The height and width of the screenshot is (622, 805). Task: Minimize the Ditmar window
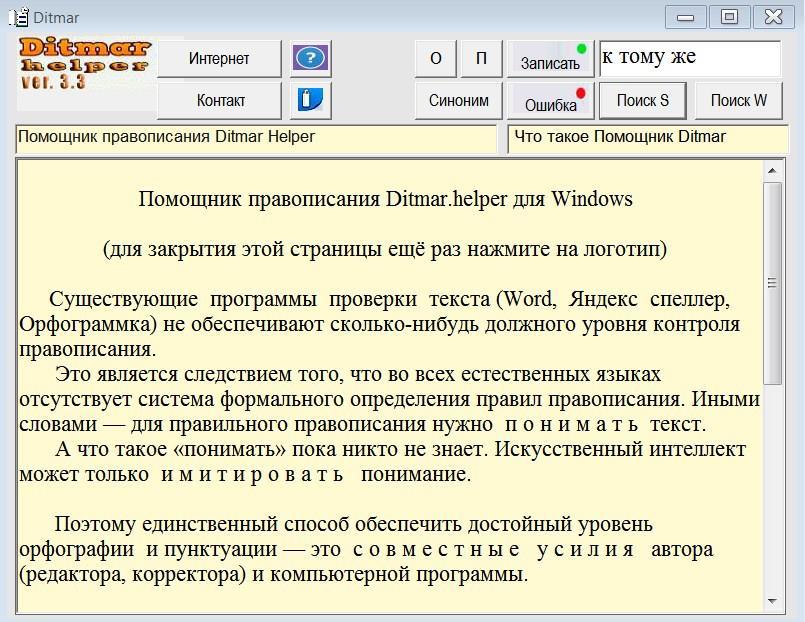[685, 17]
